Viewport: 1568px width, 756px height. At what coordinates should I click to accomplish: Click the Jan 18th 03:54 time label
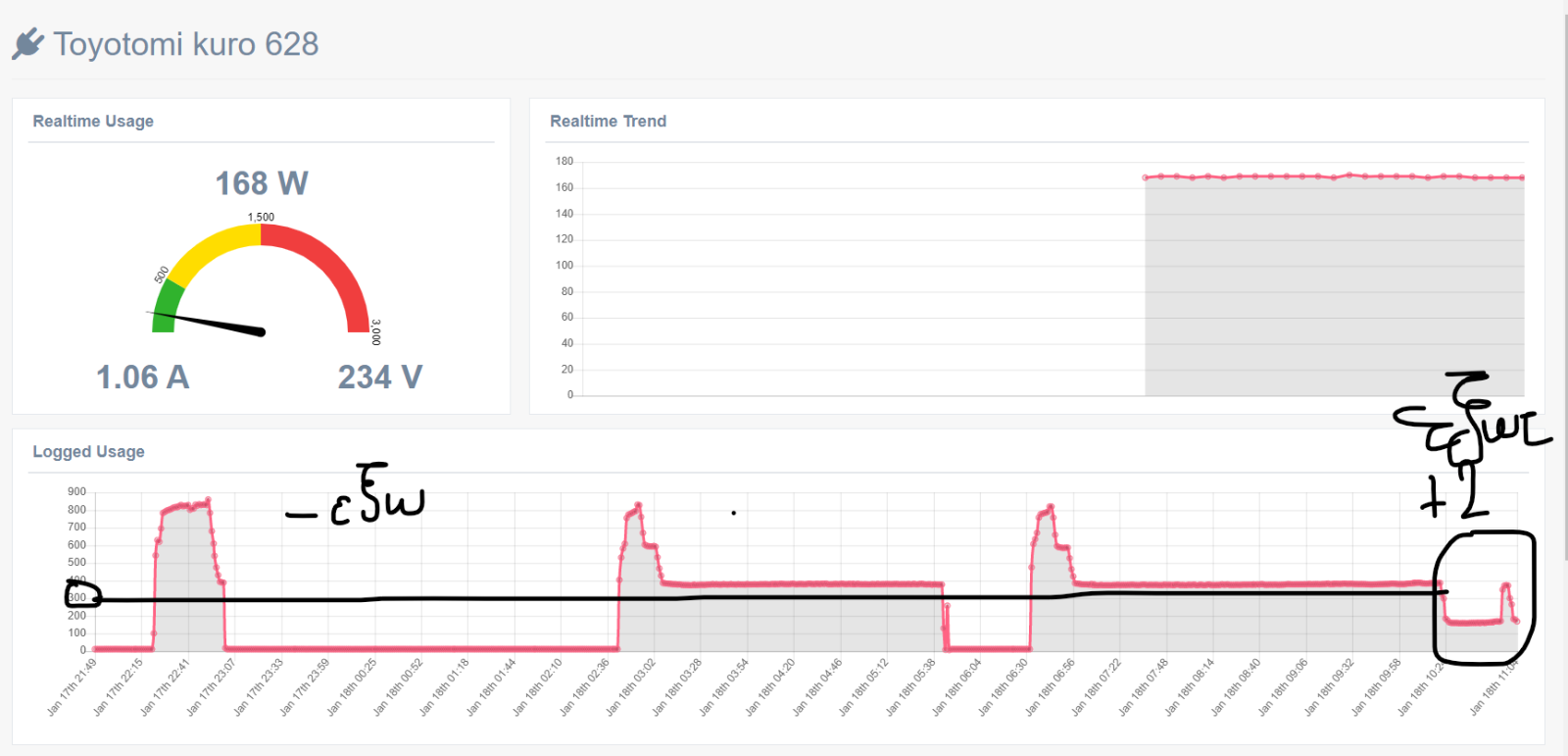(724, 686)
